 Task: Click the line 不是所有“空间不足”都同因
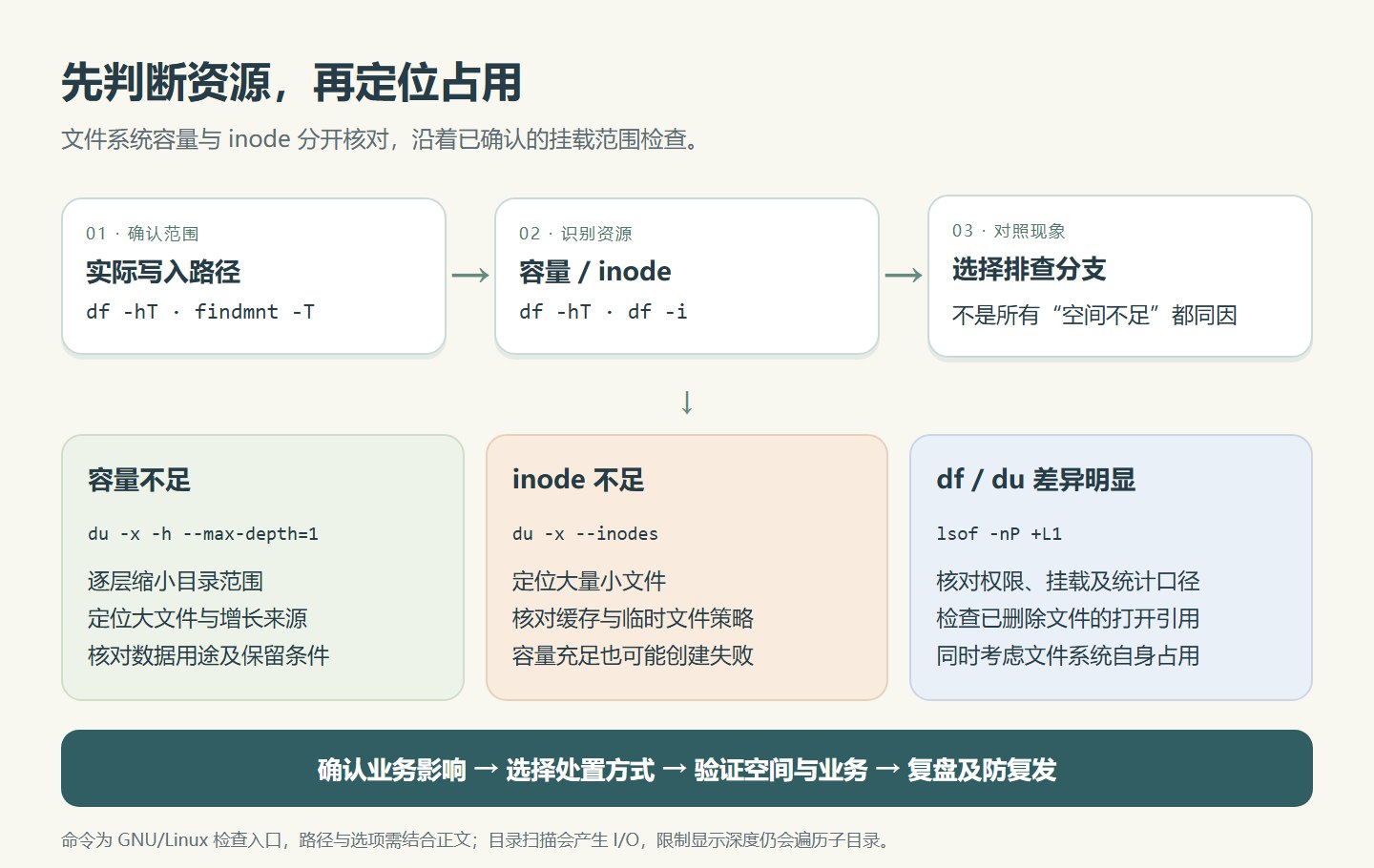[x=1094, y=315]
